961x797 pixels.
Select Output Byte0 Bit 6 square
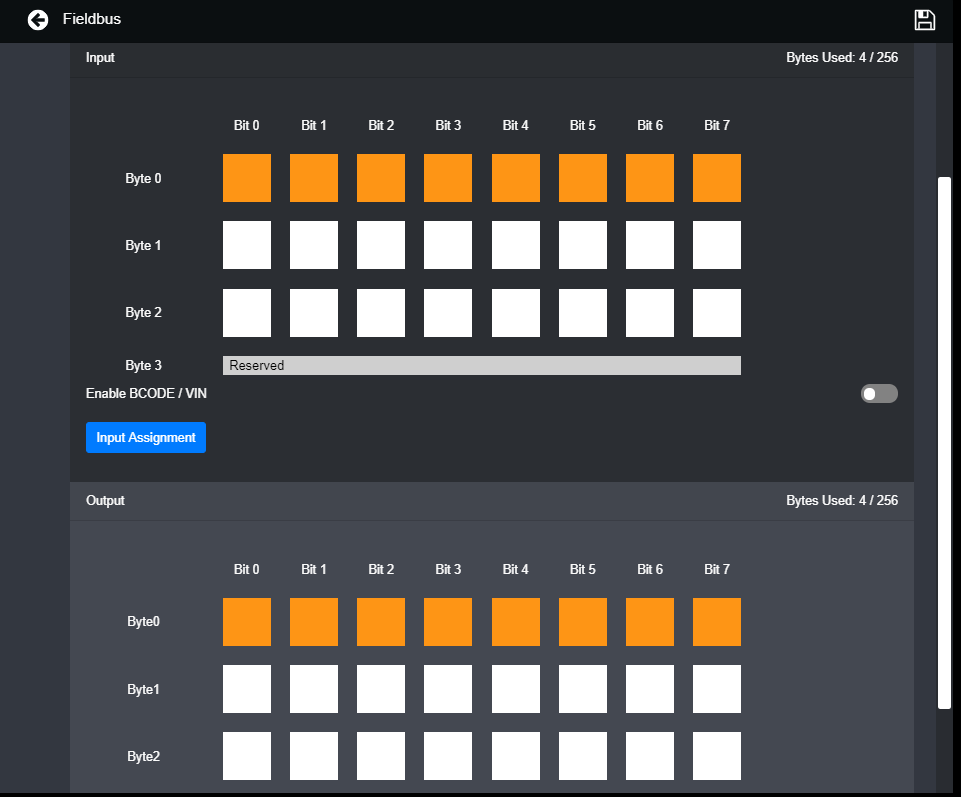point(650,622)
